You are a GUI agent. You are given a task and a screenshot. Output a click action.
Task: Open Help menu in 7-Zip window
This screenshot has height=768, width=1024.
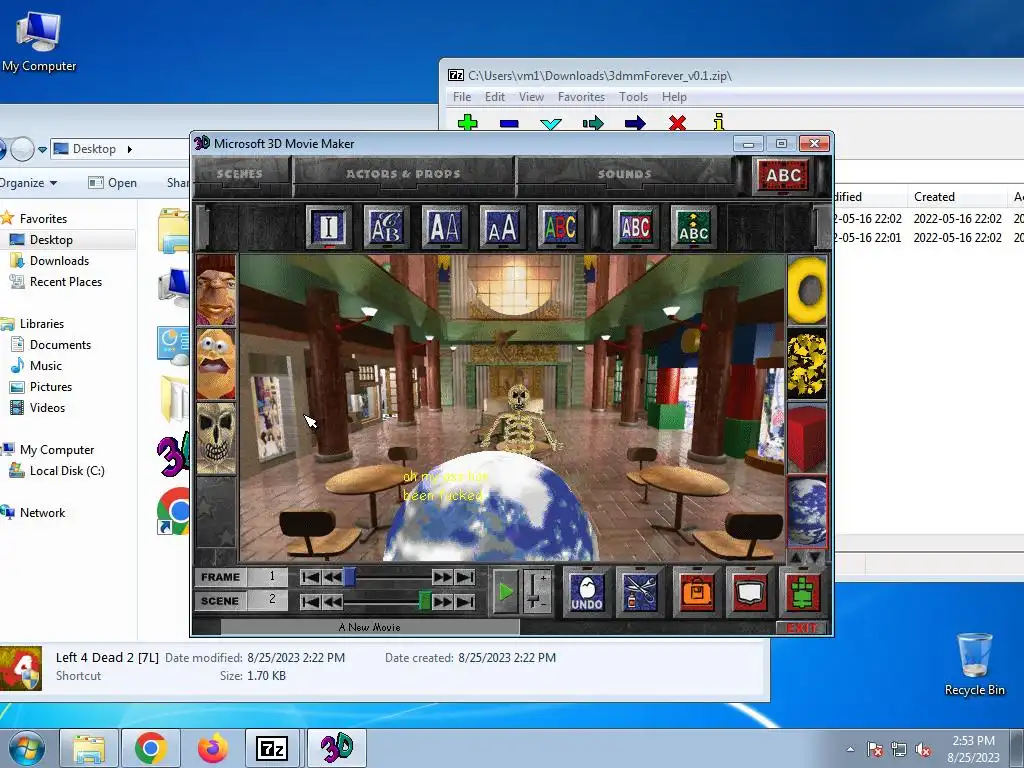tap(674, 97)
